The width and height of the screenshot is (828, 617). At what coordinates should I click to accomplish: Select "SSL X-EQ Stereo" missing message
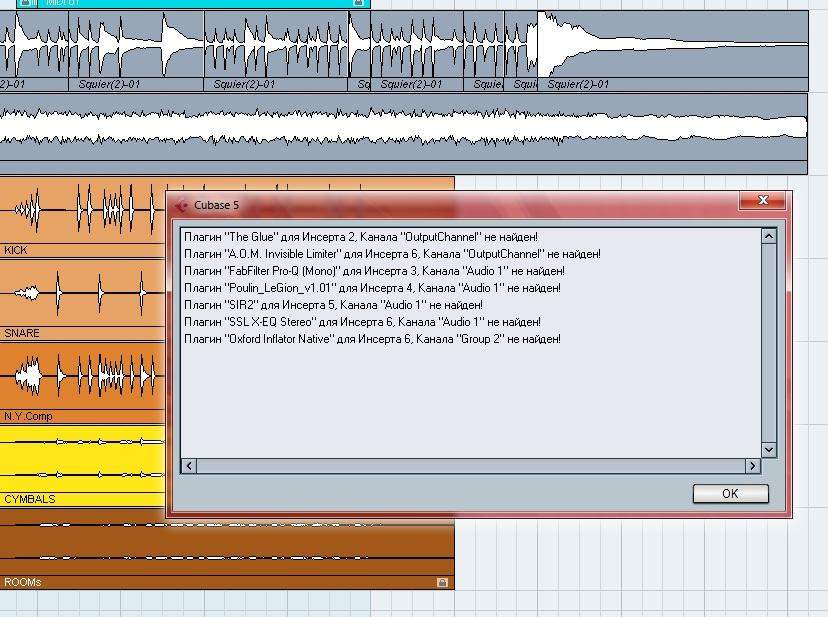[362, 322]
